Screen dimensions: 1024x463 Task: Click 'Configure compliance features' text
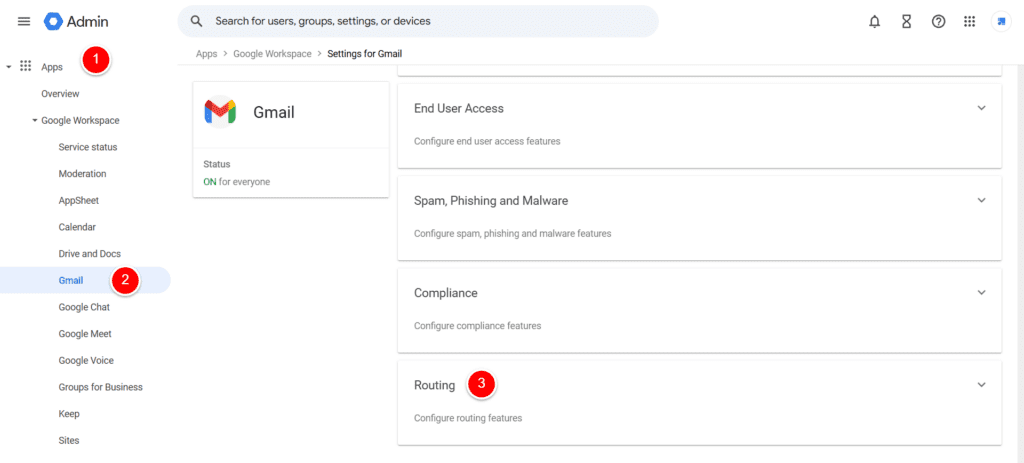[x=477, y=325]
